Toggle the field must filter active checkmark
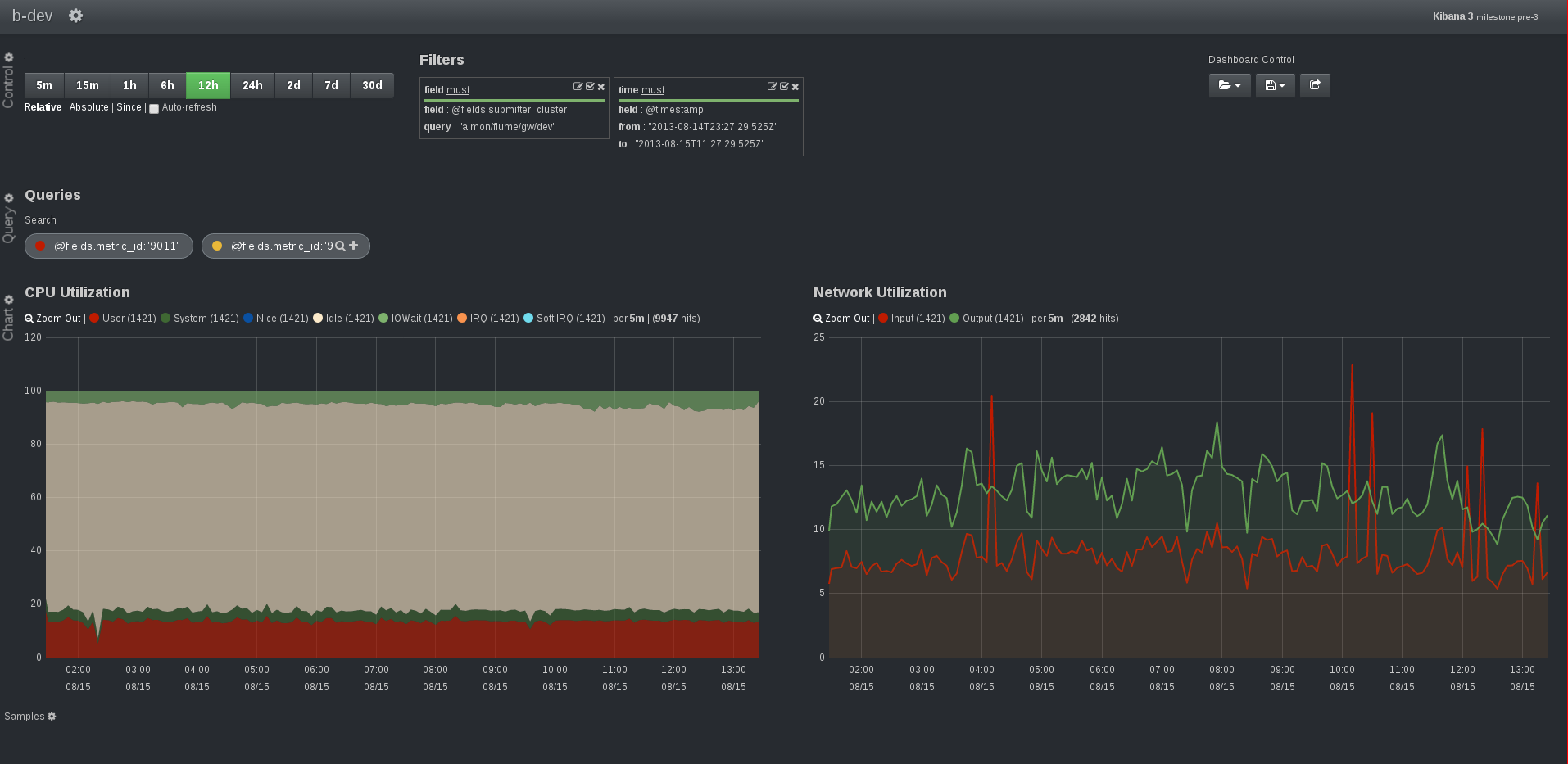1568x764 pixels. click(x=590, y=87)
